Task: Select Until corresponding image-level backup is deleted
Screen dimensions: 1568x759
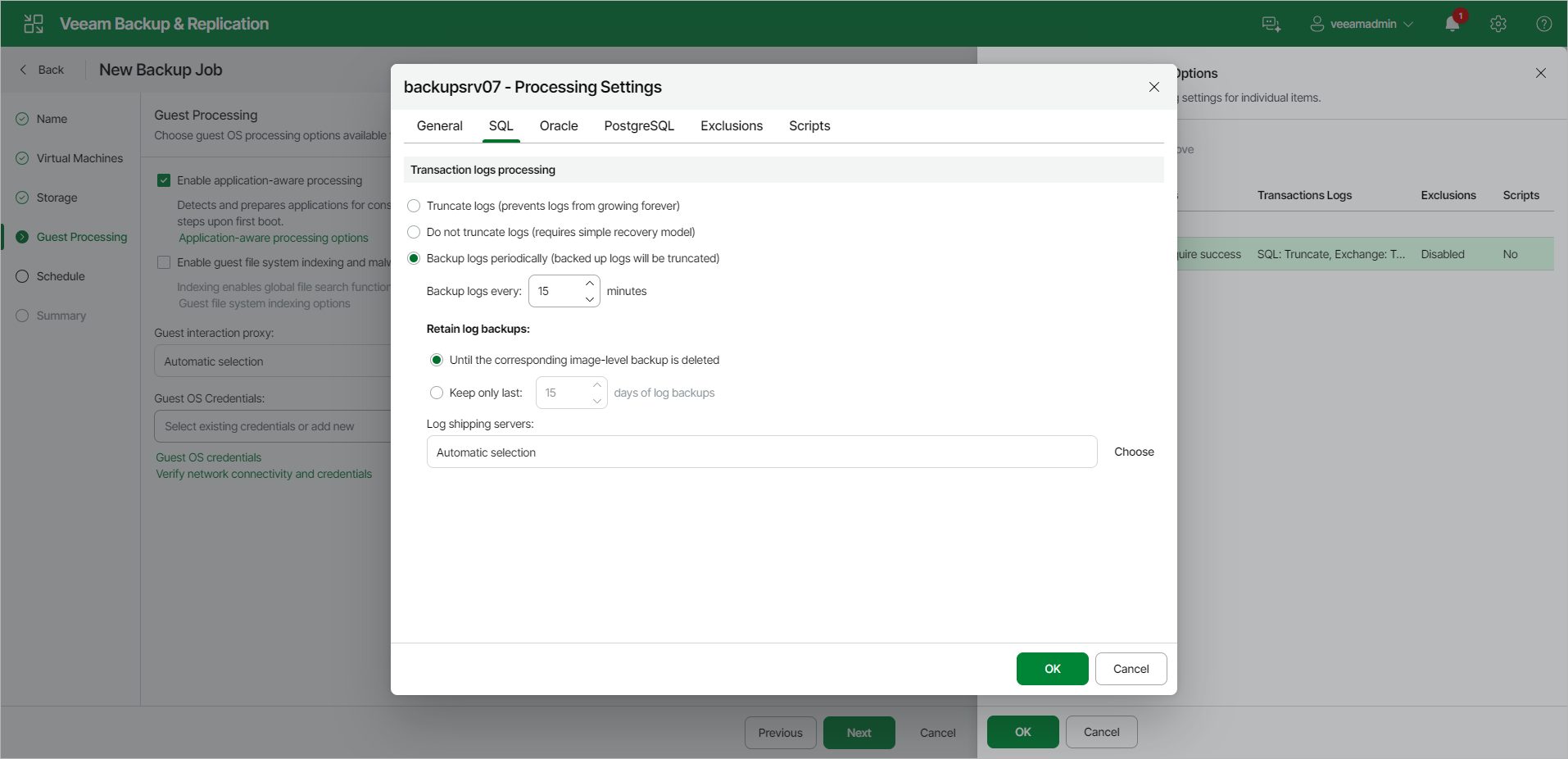Action: pyautogui.click(x=437, y=360)
